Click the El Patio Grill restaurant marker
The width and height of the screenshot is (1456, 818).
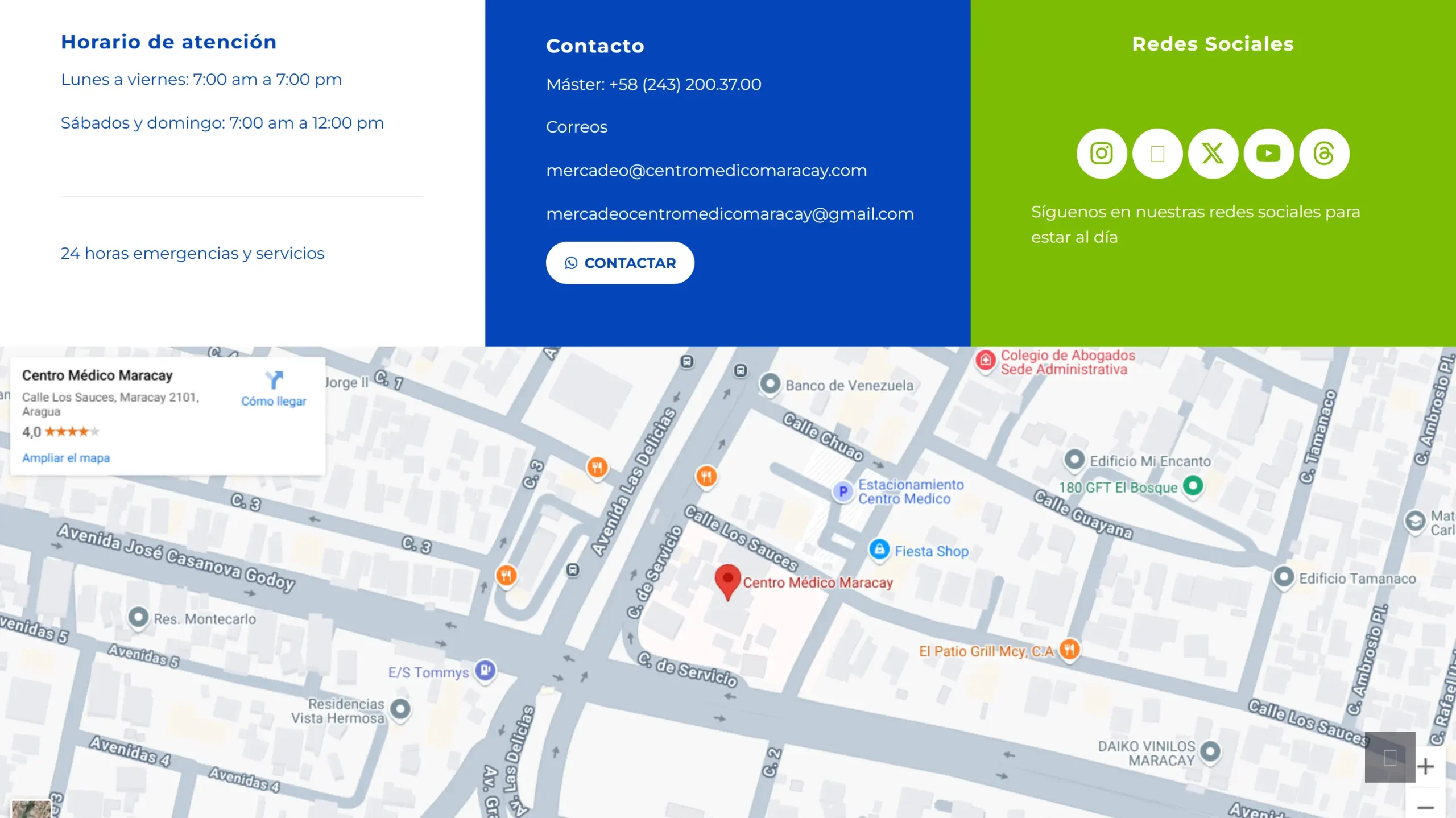tap(1069, 649)
